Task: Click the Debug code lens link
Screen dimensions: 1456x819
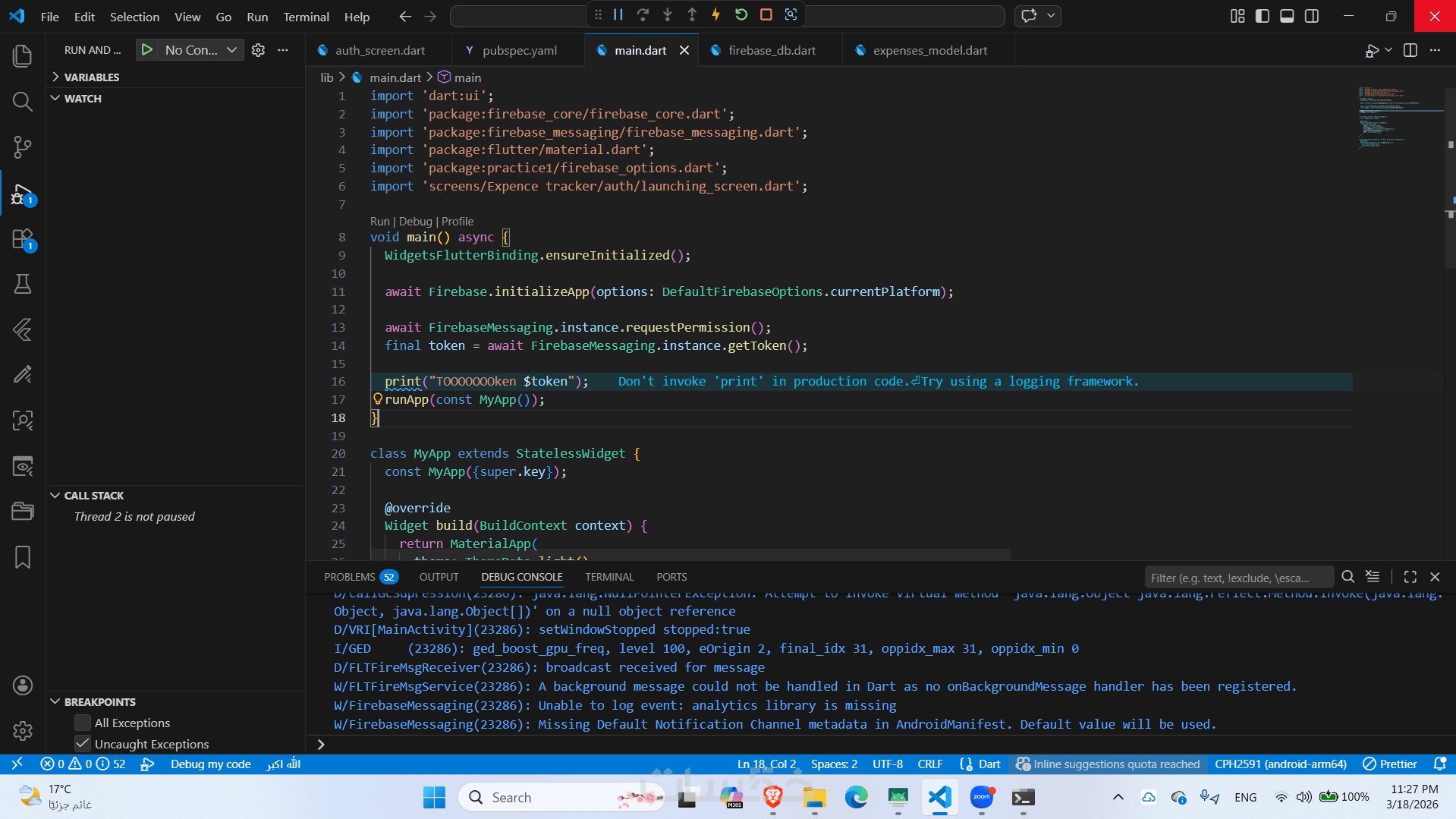Action: 415,222
